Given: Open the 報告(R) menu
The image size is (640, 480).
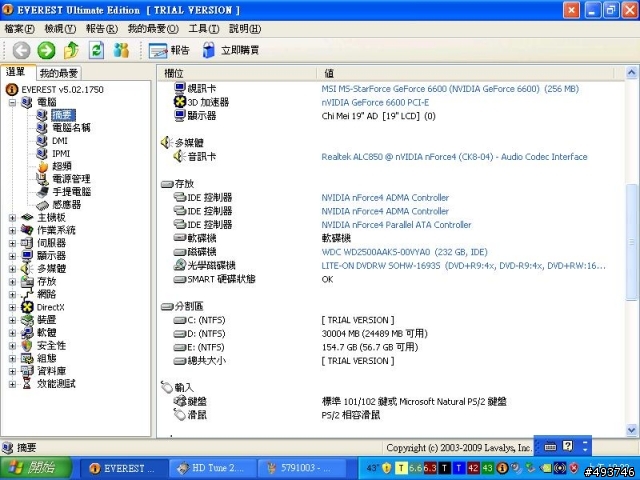Looking at the screenshot, I should [102, 29].
